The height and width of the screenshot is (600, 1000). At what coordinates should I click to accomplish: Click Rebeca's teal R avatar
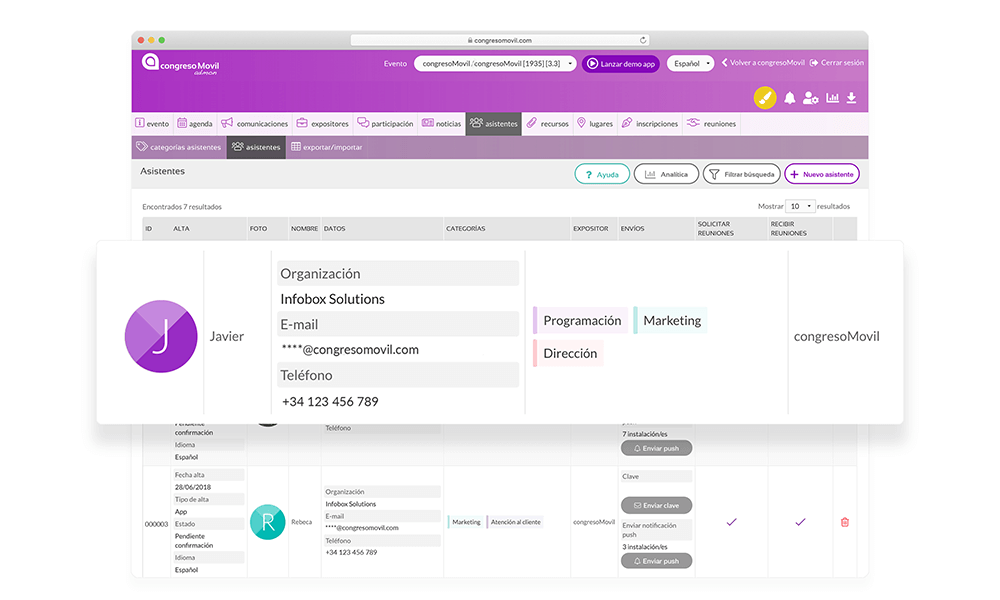coord(268,522)
